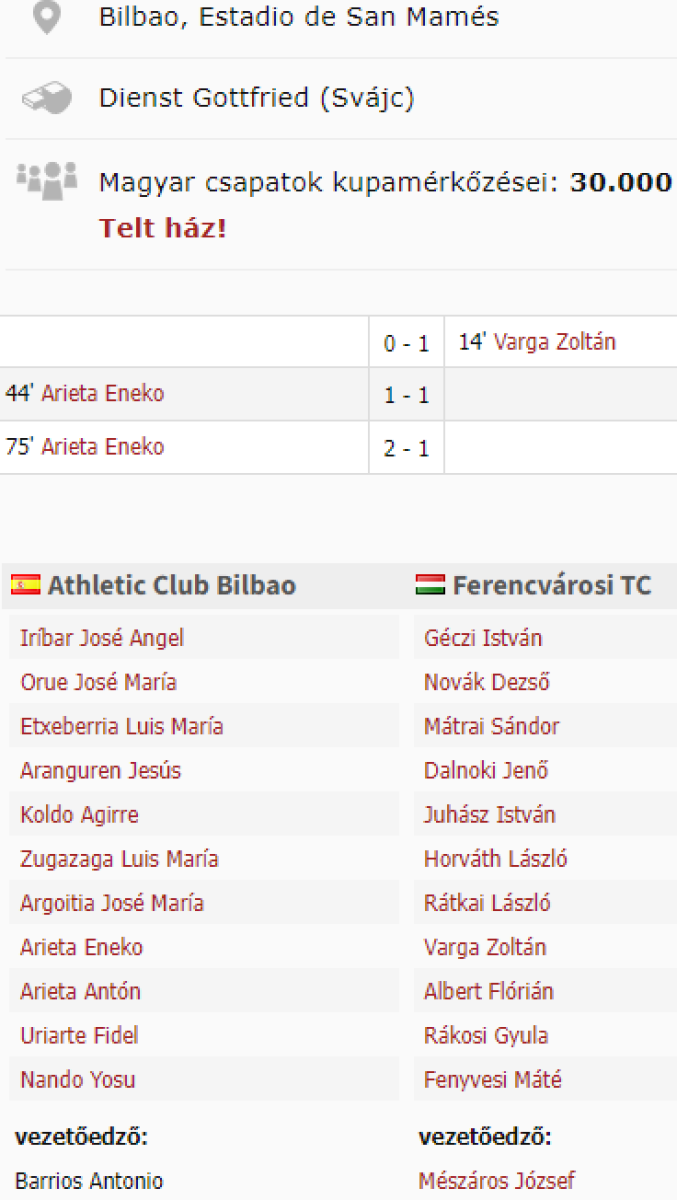This screenshot has width=677, height=1200.
Task: Click the referee whistle icon
Action: pos(47,98)
